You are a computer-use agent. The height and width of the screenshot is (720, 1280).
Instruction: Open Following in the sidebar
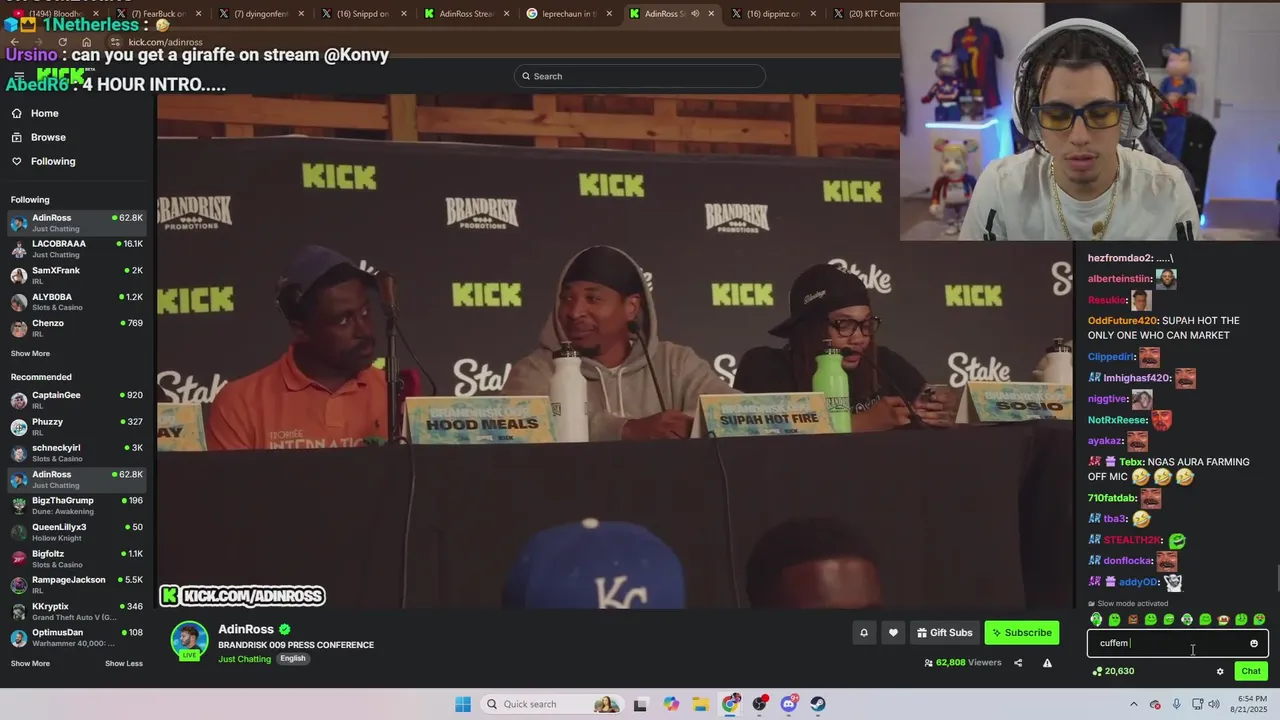click(43, 161)
